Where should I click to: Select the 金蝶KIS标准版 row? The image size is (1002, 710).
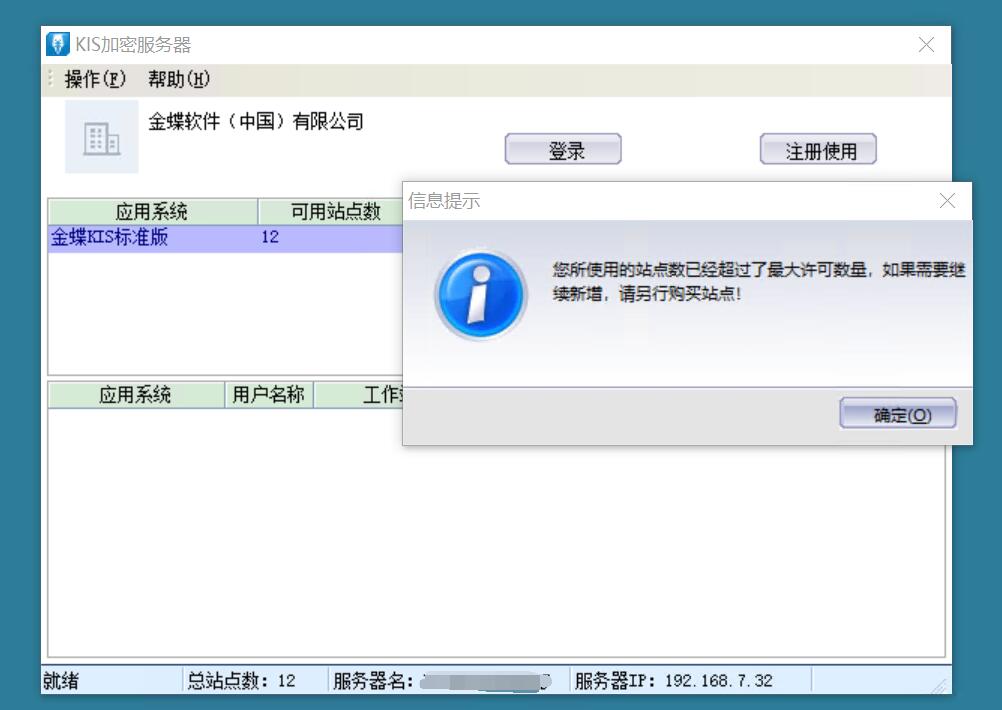[225, 238]
